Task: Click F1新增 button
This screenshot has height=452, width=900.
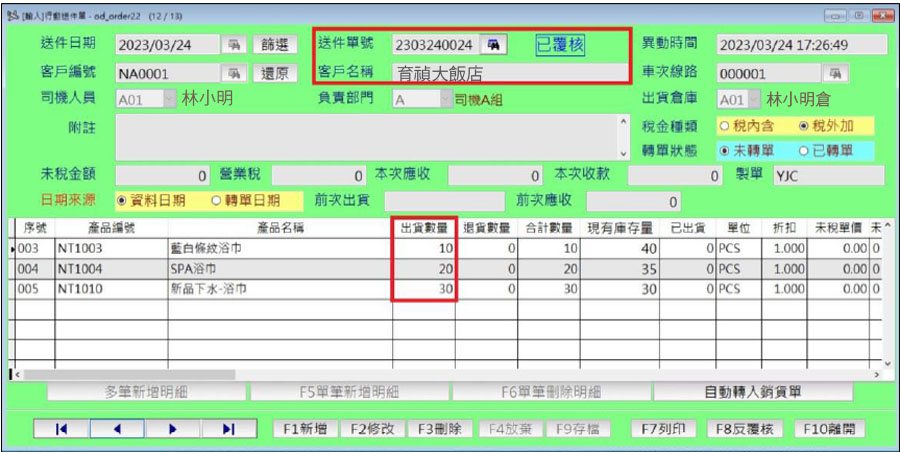Action: [306, 428]
